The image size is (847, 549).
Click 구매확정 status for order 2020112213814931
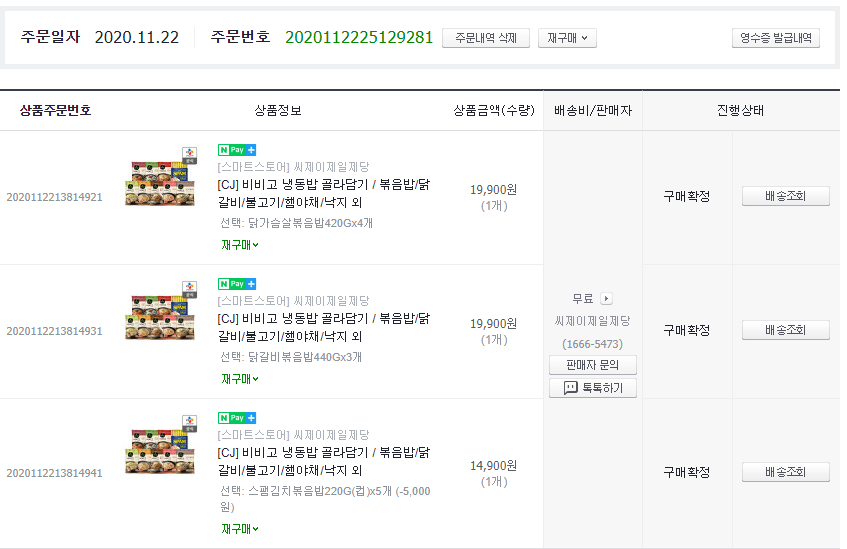click(687, 330)
